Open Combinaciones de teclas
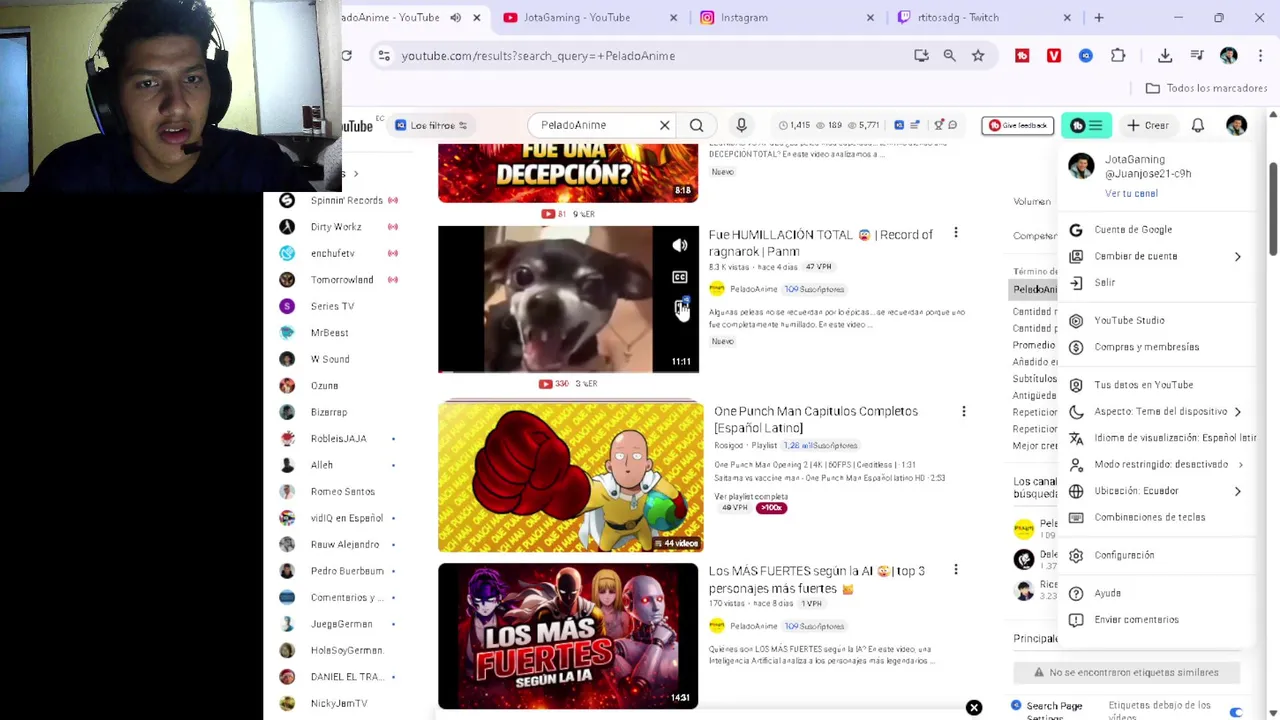The image size is (1280, 720). [1156, 517]
